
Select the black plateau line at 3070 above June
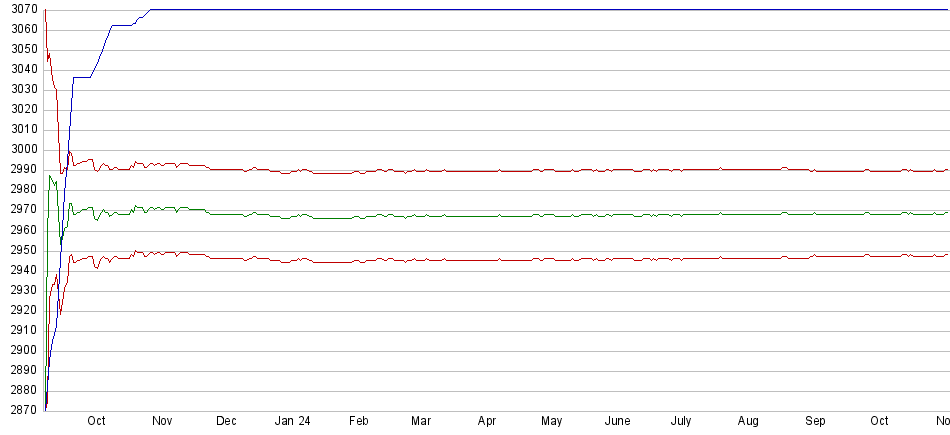[x=617, y=10]
